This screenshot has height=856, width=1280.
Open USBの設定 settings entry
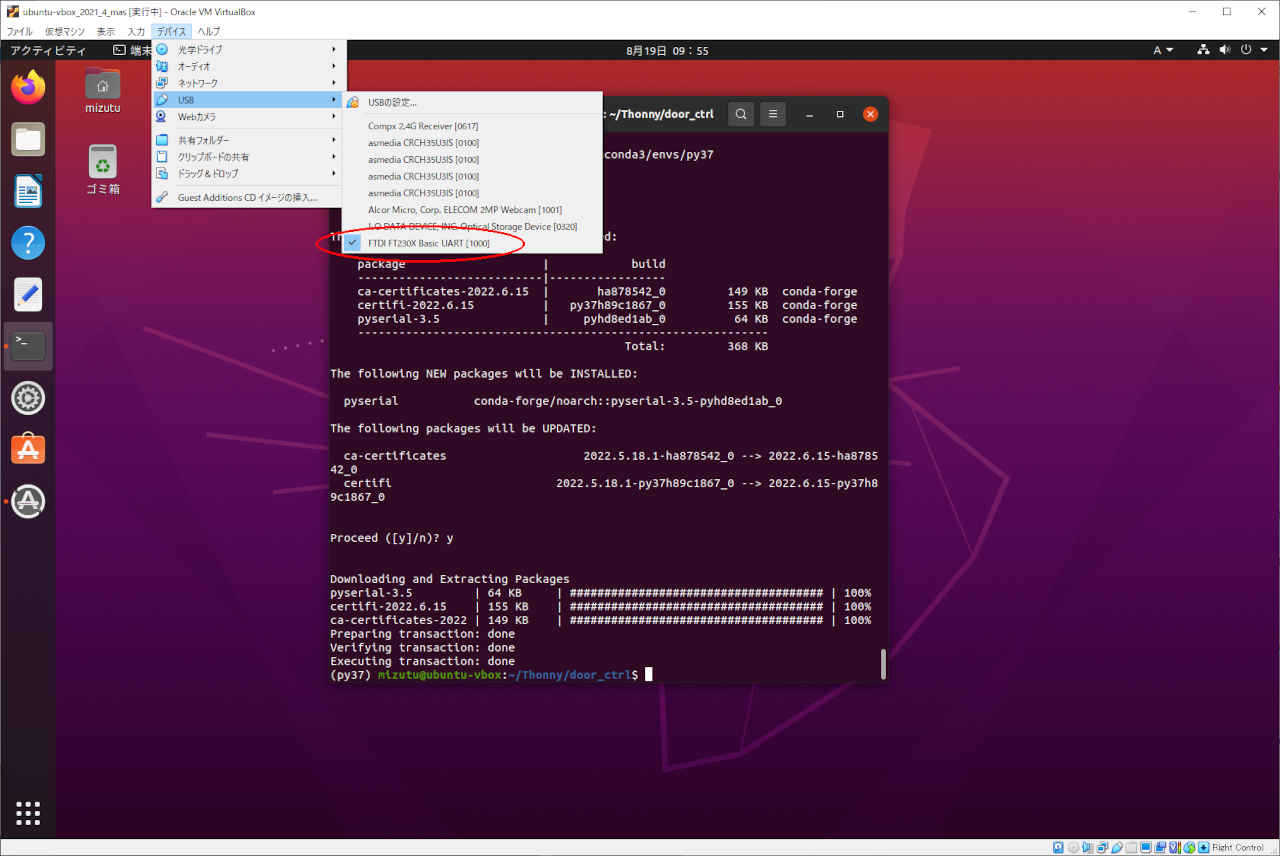(392, 102)
